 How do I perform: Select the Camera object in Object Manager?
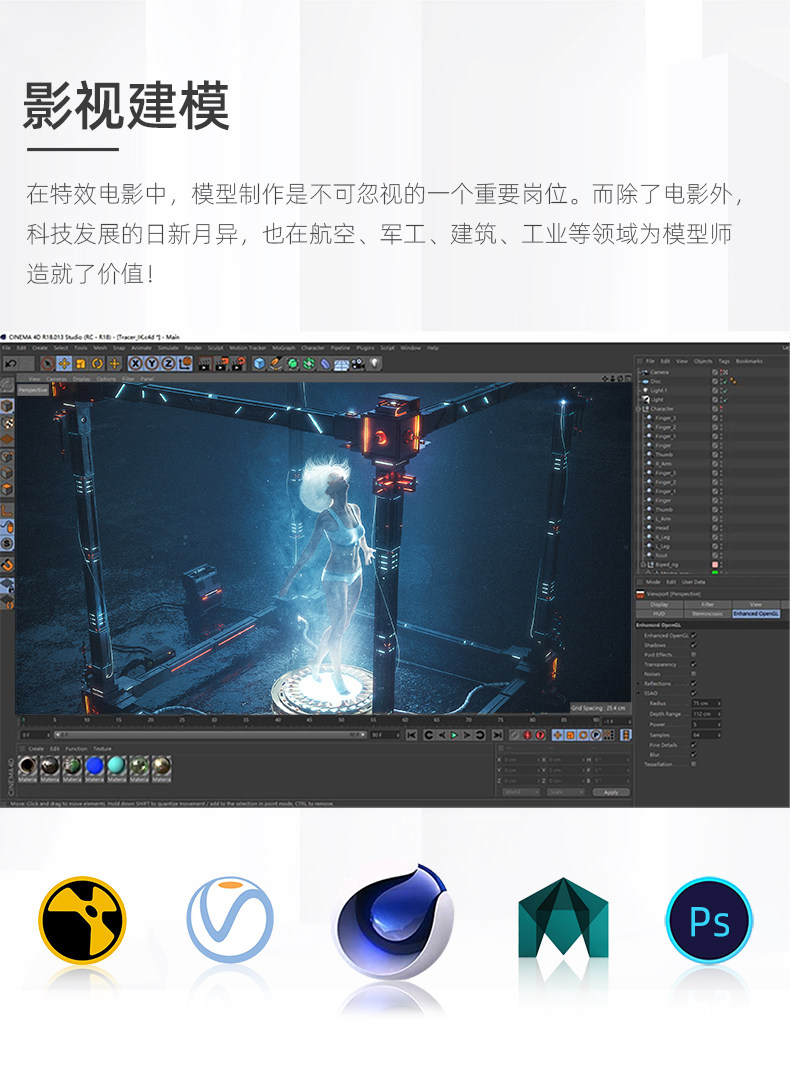click(x=659, y=372)
